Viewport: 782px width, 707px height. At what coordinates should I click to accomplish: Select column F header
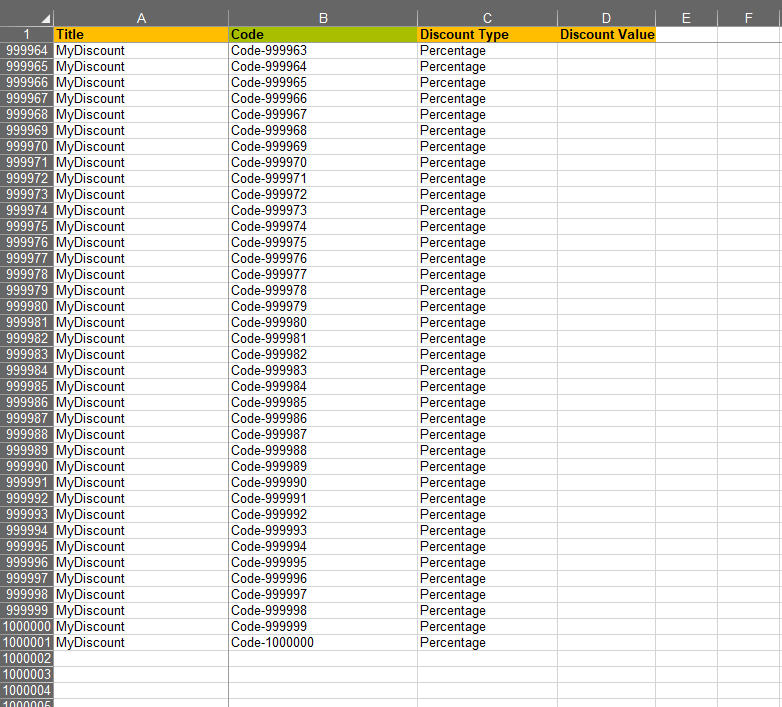coord(748,18)
